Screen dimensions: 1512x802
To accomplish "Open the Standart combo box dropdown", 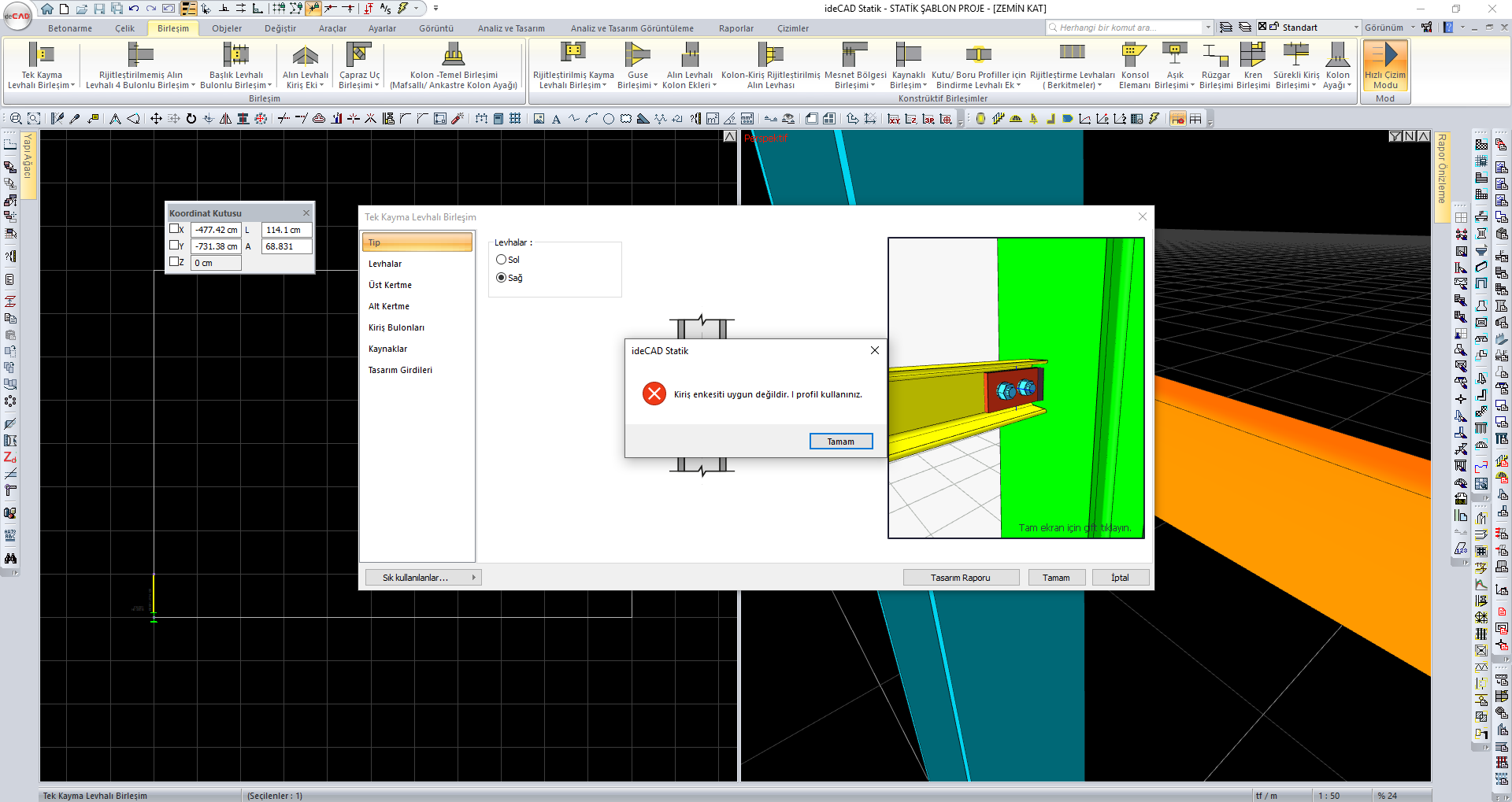I will point(1356,28).
